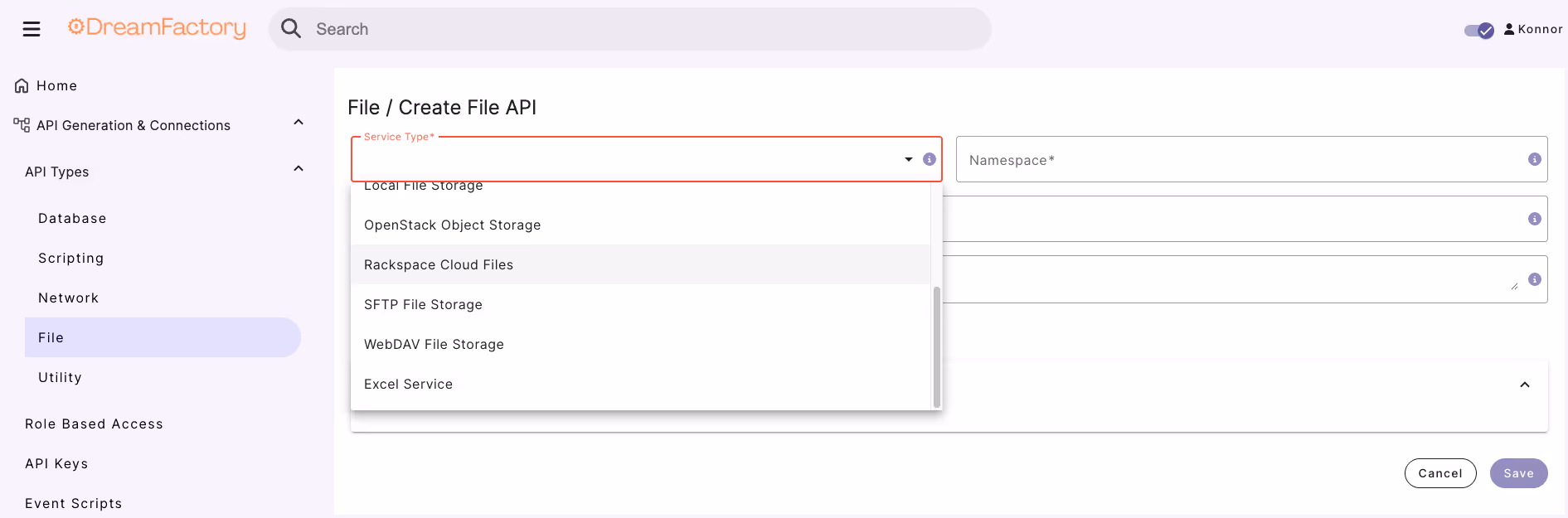Viewport: 1568px width, 518px height.
Task: Open the File API type
Action: (x=163, y=337)
